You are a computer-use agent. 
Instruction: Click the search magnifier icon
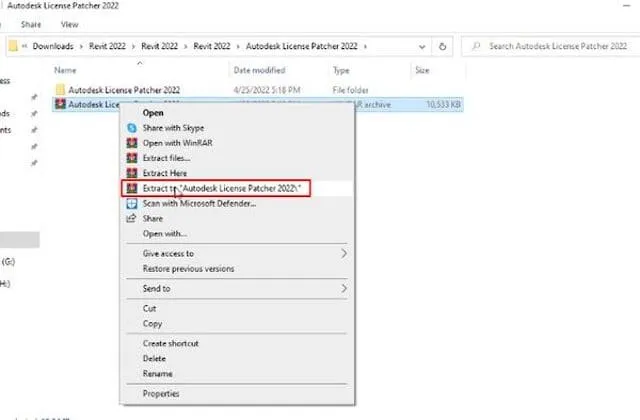click(476, 46)
